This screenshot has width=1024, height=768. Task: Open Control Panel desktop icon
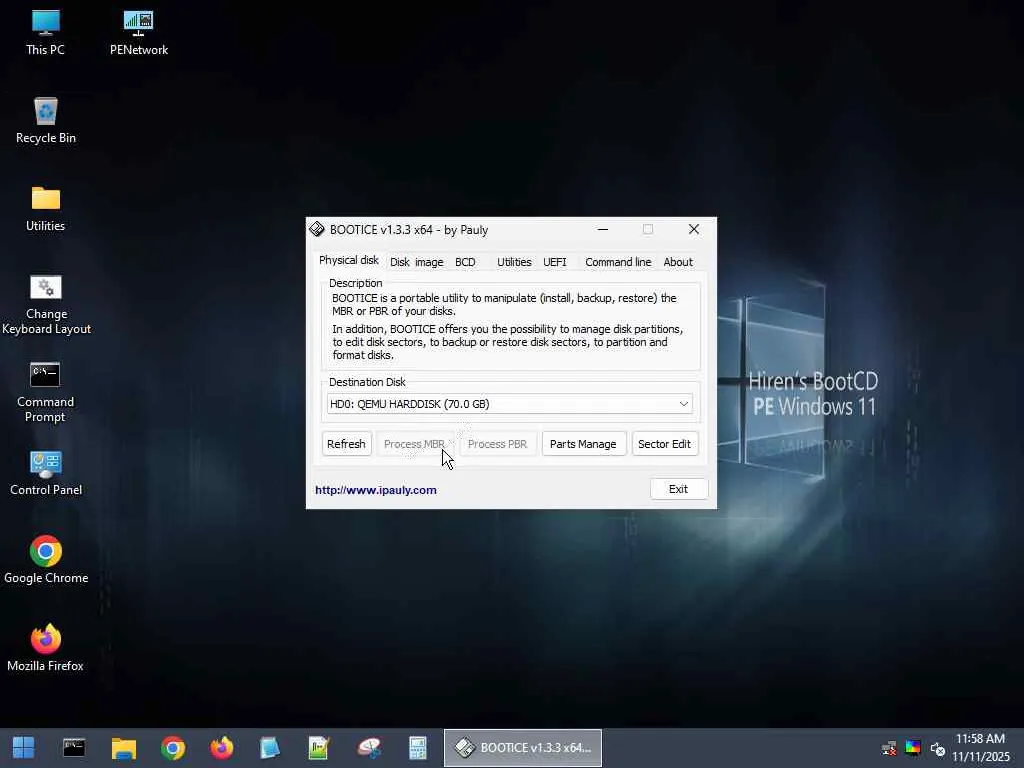click(x=46, y=473)
